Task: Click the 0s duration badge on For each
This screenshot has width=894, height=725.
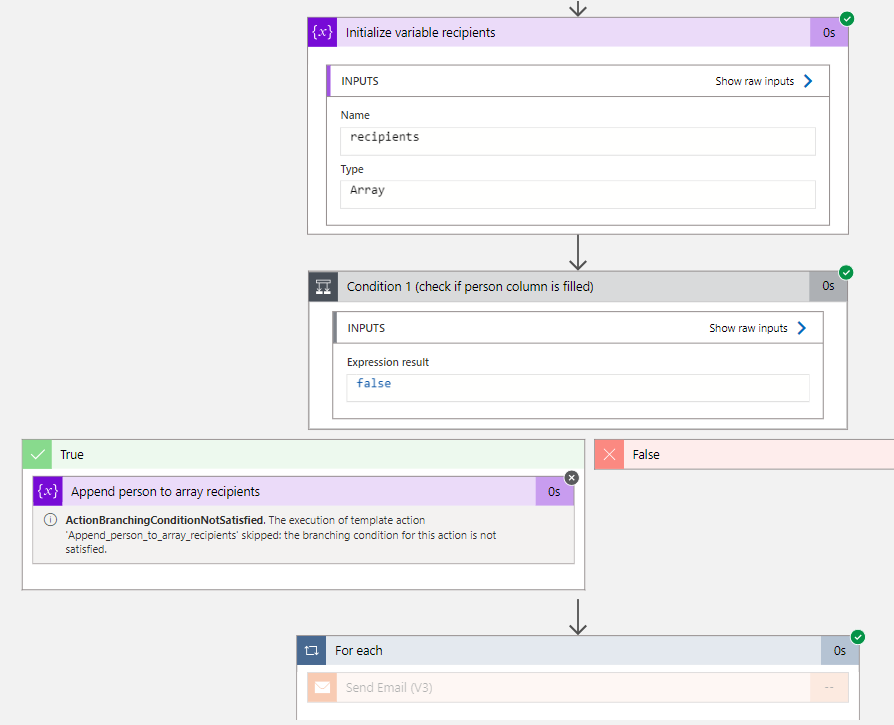Action: pyautogui.click(x=840, y=650)
